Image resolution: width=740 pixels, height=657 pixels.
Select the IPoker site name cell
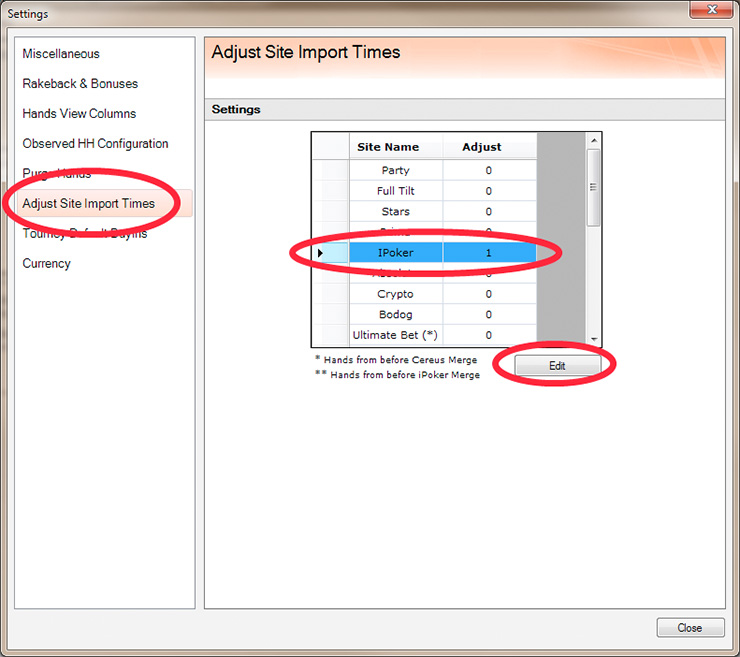(395, 253)
